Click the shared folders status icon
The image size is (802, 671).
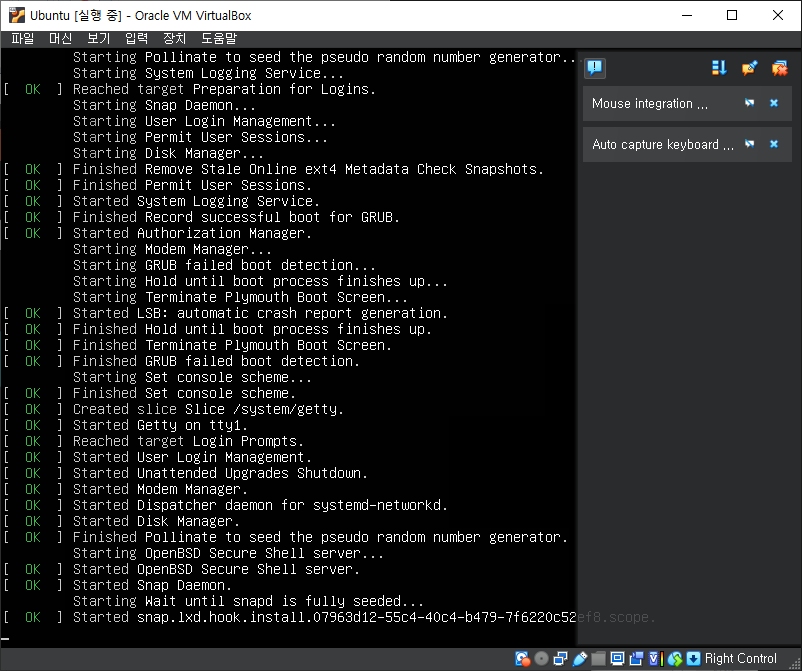tap(598, 659)
